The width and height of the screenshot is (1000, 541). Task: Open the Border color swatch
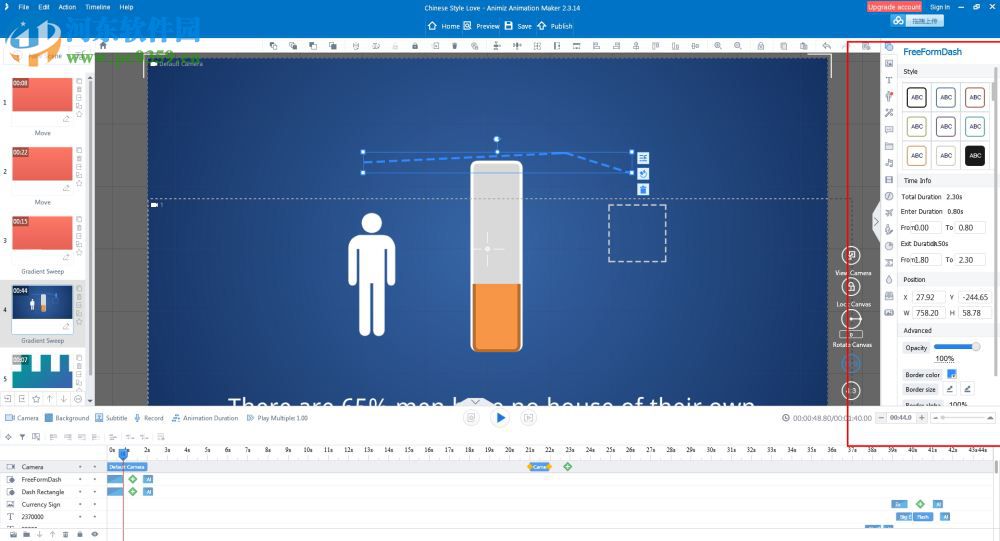tap(952, 374)
